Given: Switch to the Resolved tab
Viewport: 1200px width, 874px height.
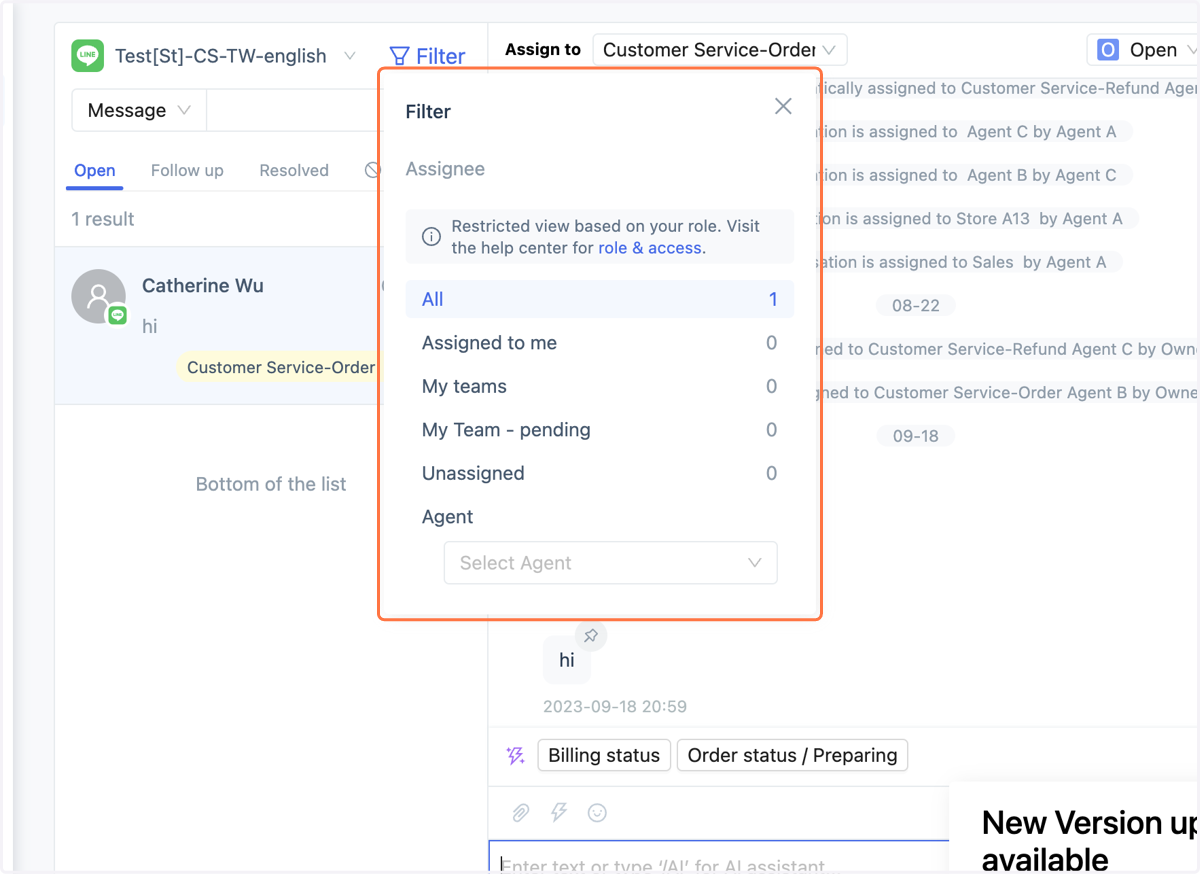Looking at the screenshot, I should 294,171.
